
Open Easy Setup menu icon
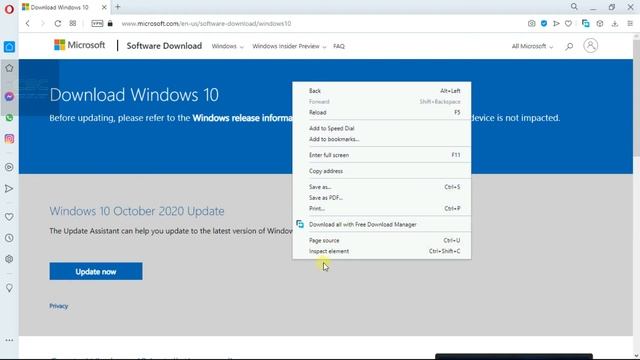(630, 24)
